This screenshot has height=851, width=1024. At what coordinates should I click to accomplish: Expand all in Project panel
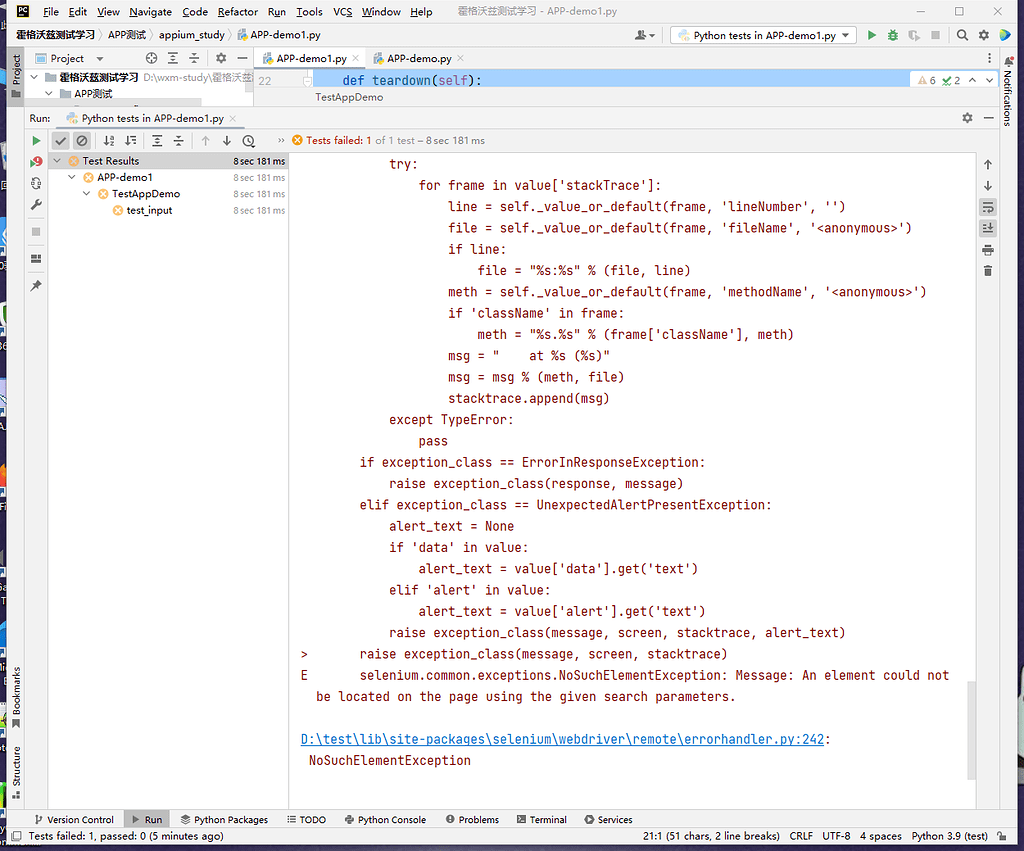pos(172,58)
